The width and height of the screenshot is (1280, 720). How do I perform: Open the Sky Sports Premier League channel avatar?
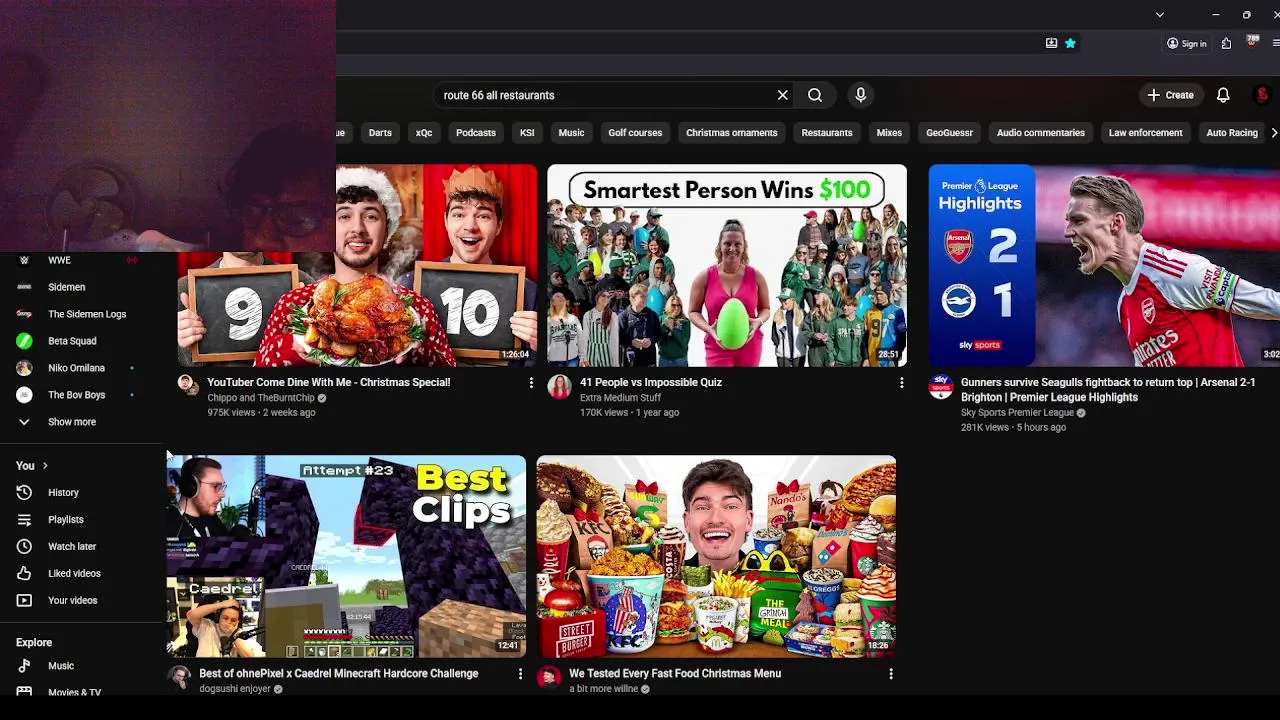coord(941,387)
